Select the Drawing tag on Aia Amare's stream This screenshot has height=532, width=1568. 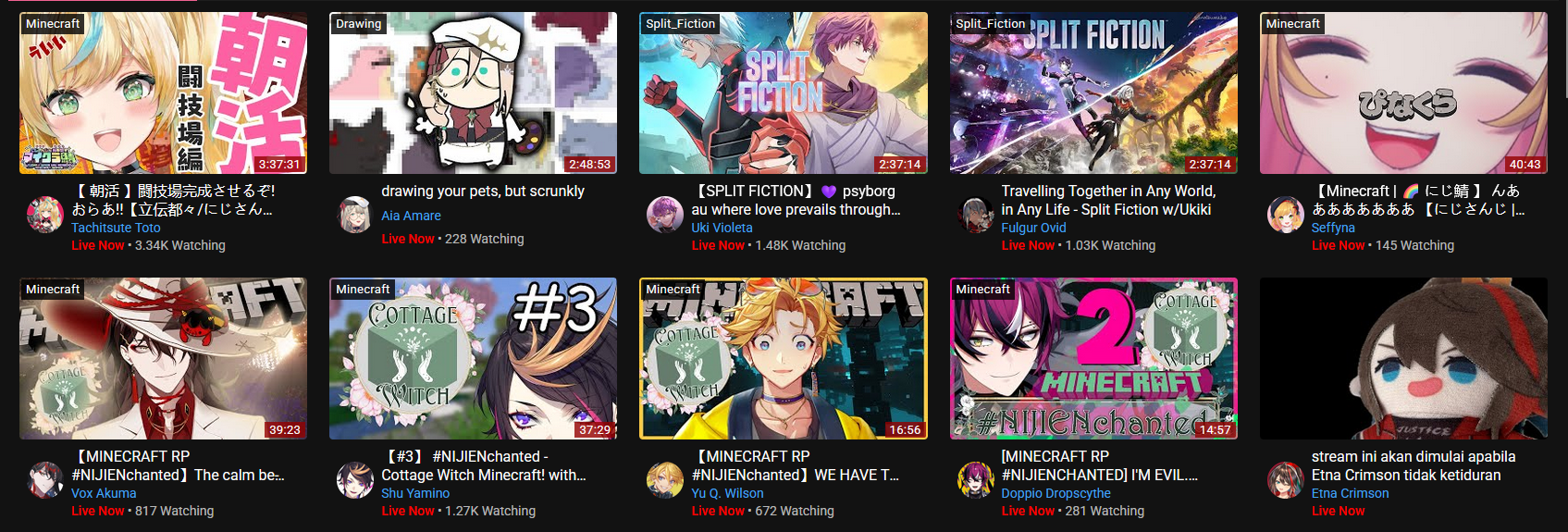point(359,24)
